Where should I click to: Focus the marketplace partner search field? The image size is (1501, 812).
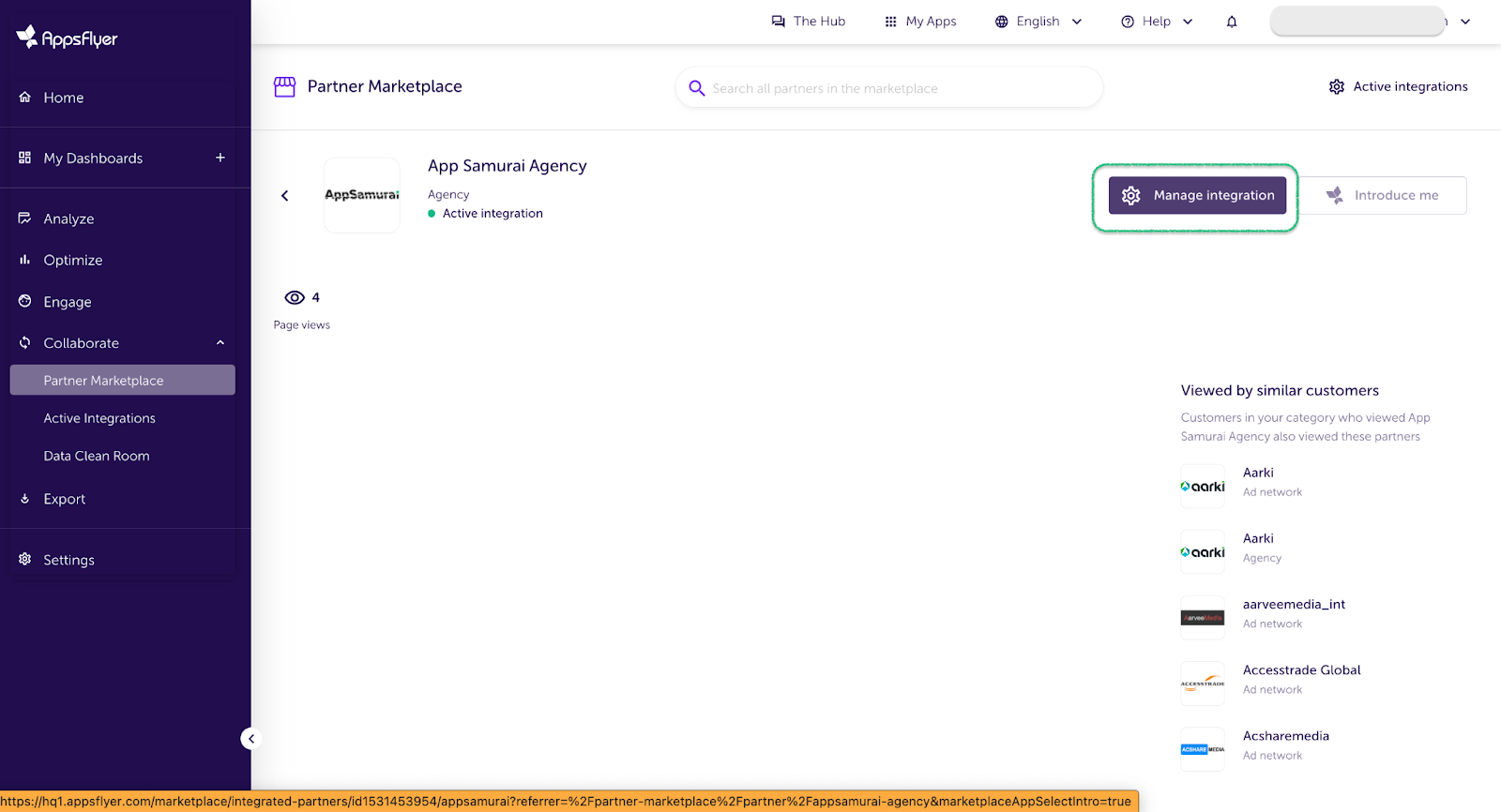(889, 87)
